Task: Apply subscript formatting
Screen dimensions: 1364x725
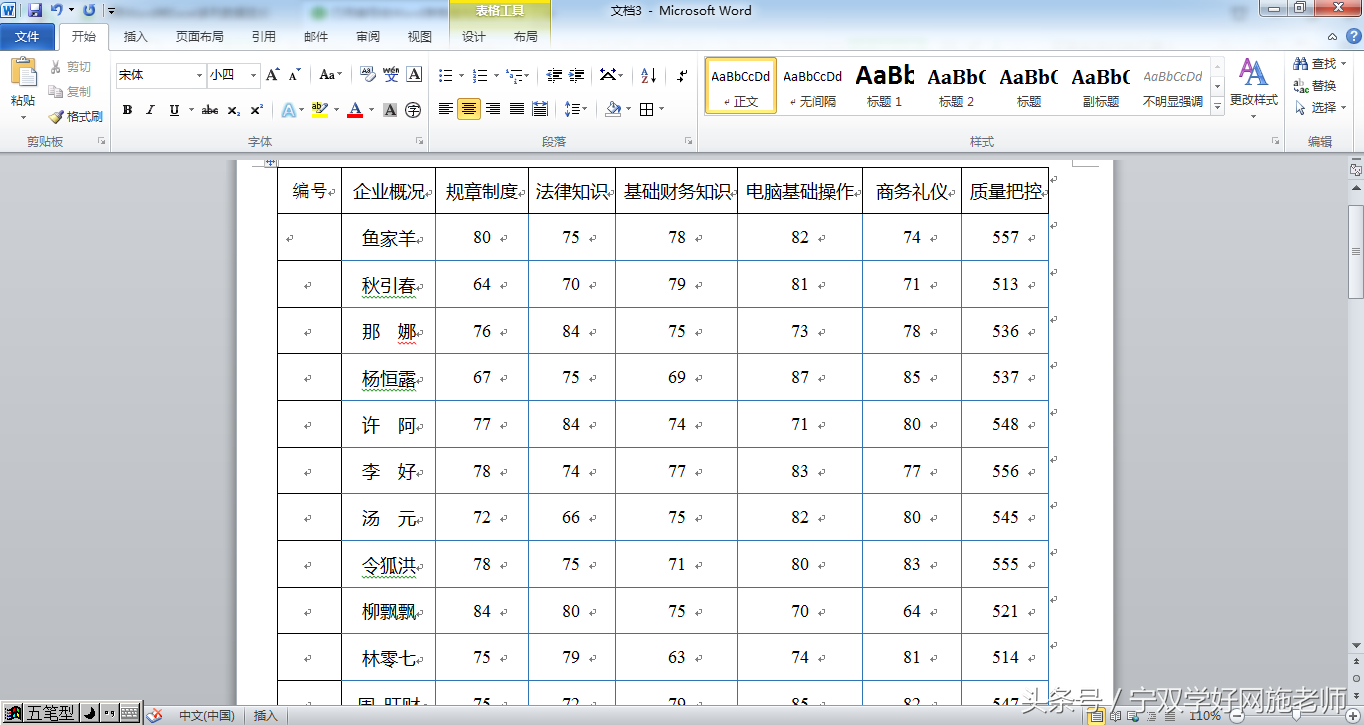Action: 233,110
